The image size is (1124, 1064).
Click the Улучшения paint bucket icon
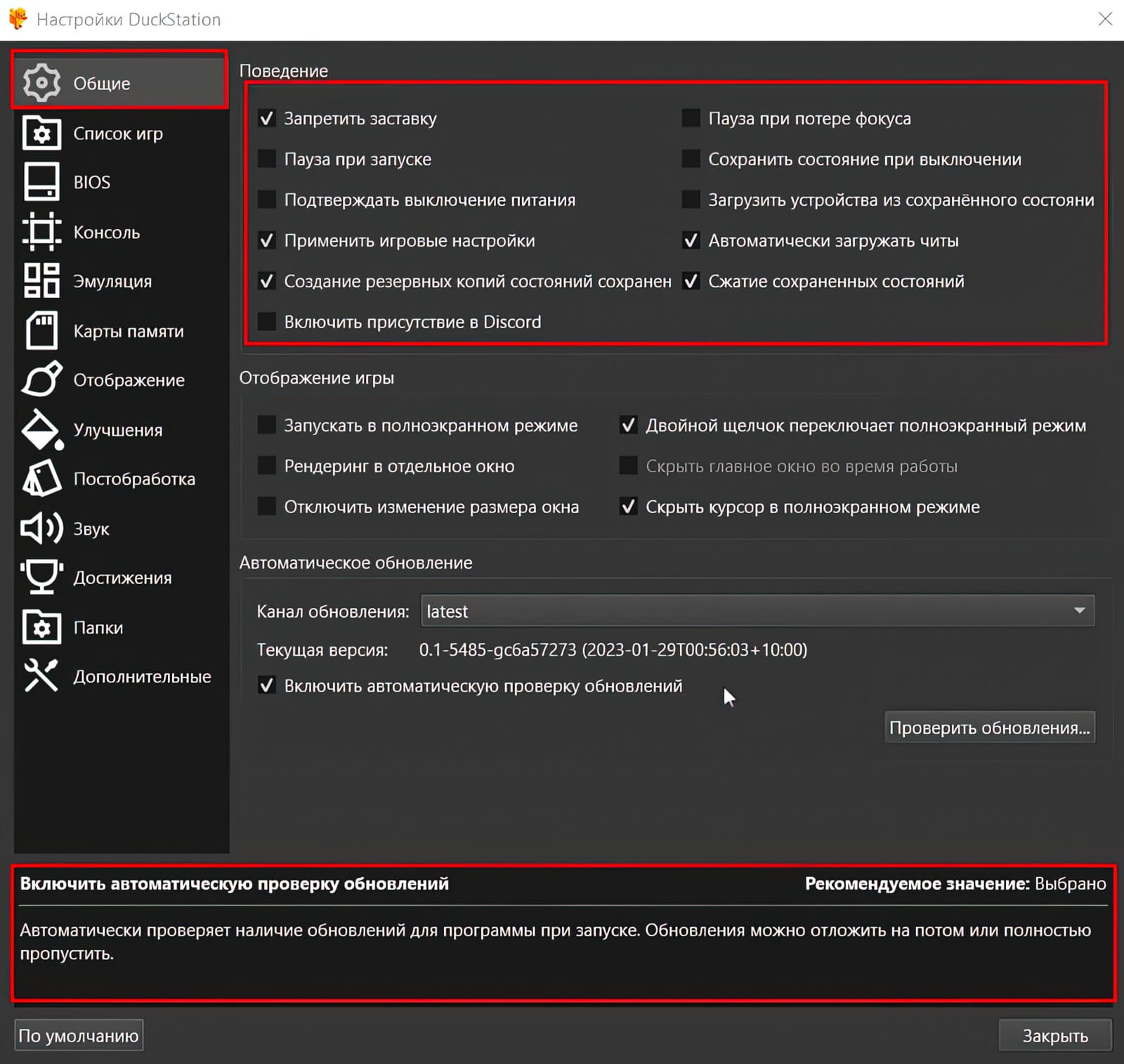coord(42,429)
